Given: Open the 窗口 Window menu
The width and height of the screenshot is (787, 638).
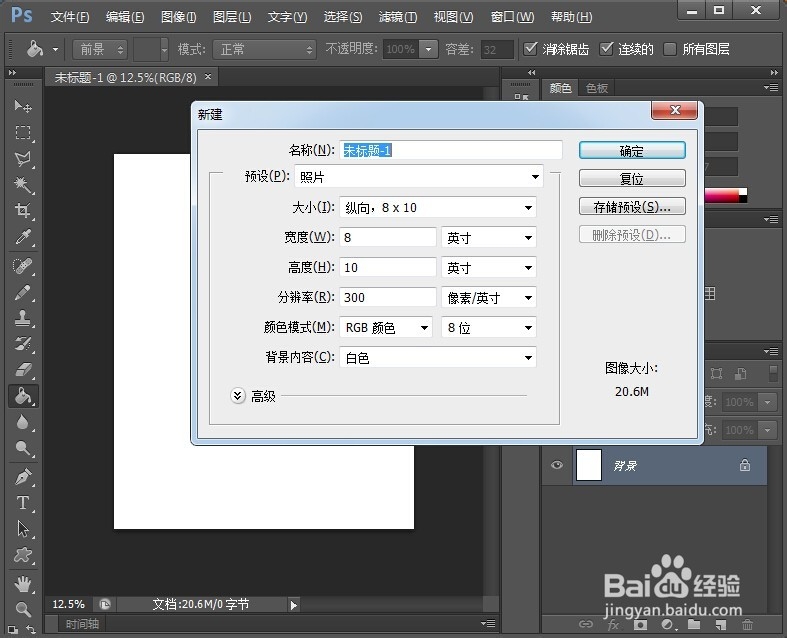Looking at the screenshot, I should (x=512, y=17).
